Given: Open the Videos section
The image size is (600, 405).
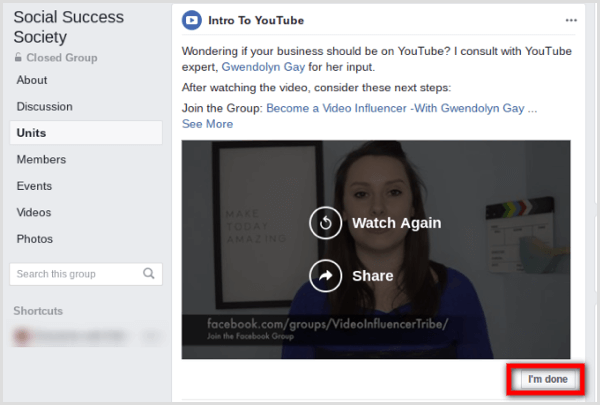Looking at the screenshot, I should click(x=34, y=212).
